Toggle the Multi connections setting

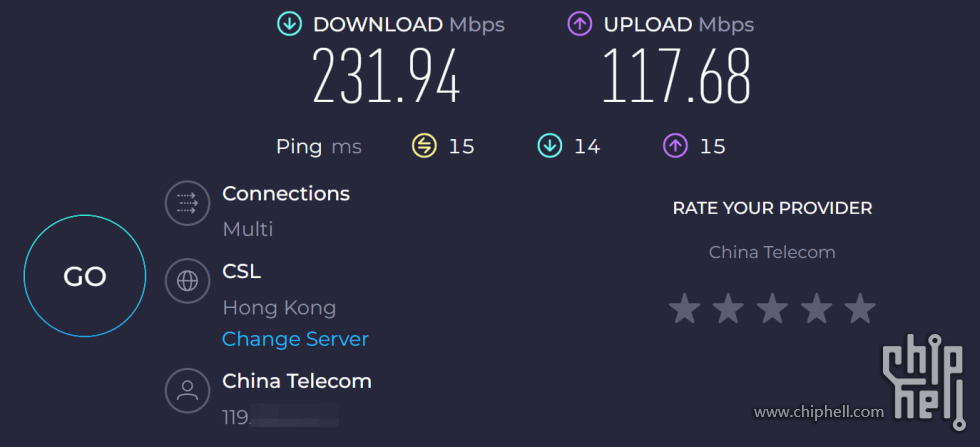[x=248, y=229]
